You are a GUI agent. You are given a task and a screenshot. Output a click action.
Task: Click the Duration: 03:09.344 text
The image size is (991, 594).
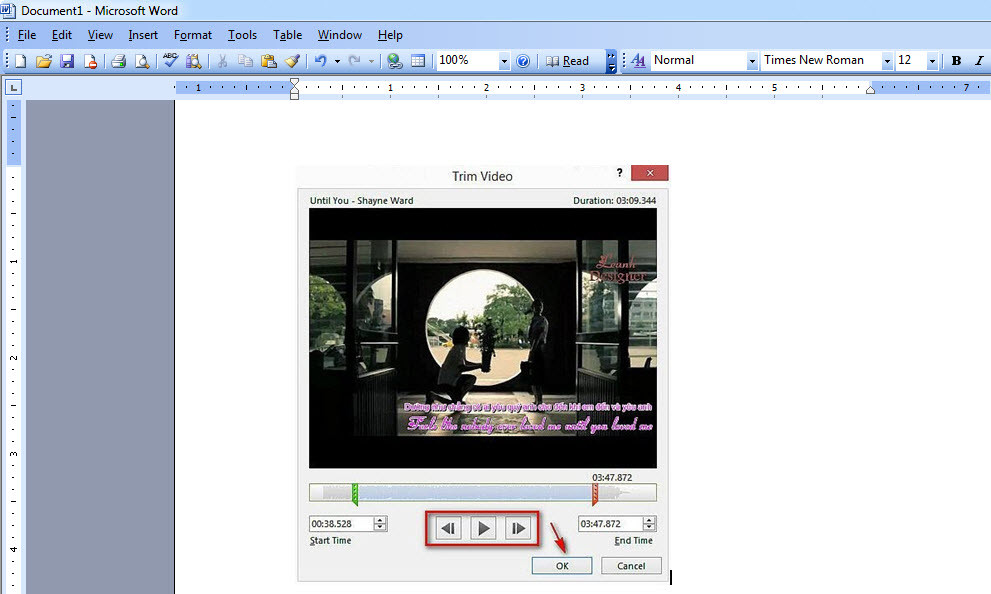[x=614, y=200]
